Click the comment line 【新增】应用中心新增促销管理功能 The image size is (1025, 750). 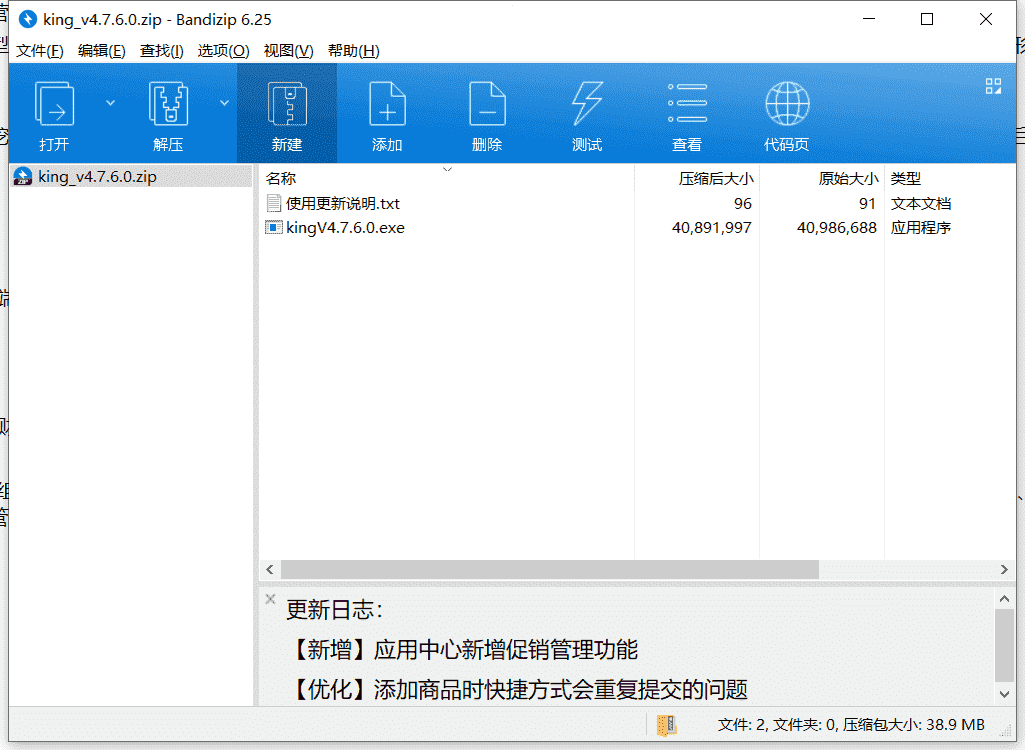(463, 649)
